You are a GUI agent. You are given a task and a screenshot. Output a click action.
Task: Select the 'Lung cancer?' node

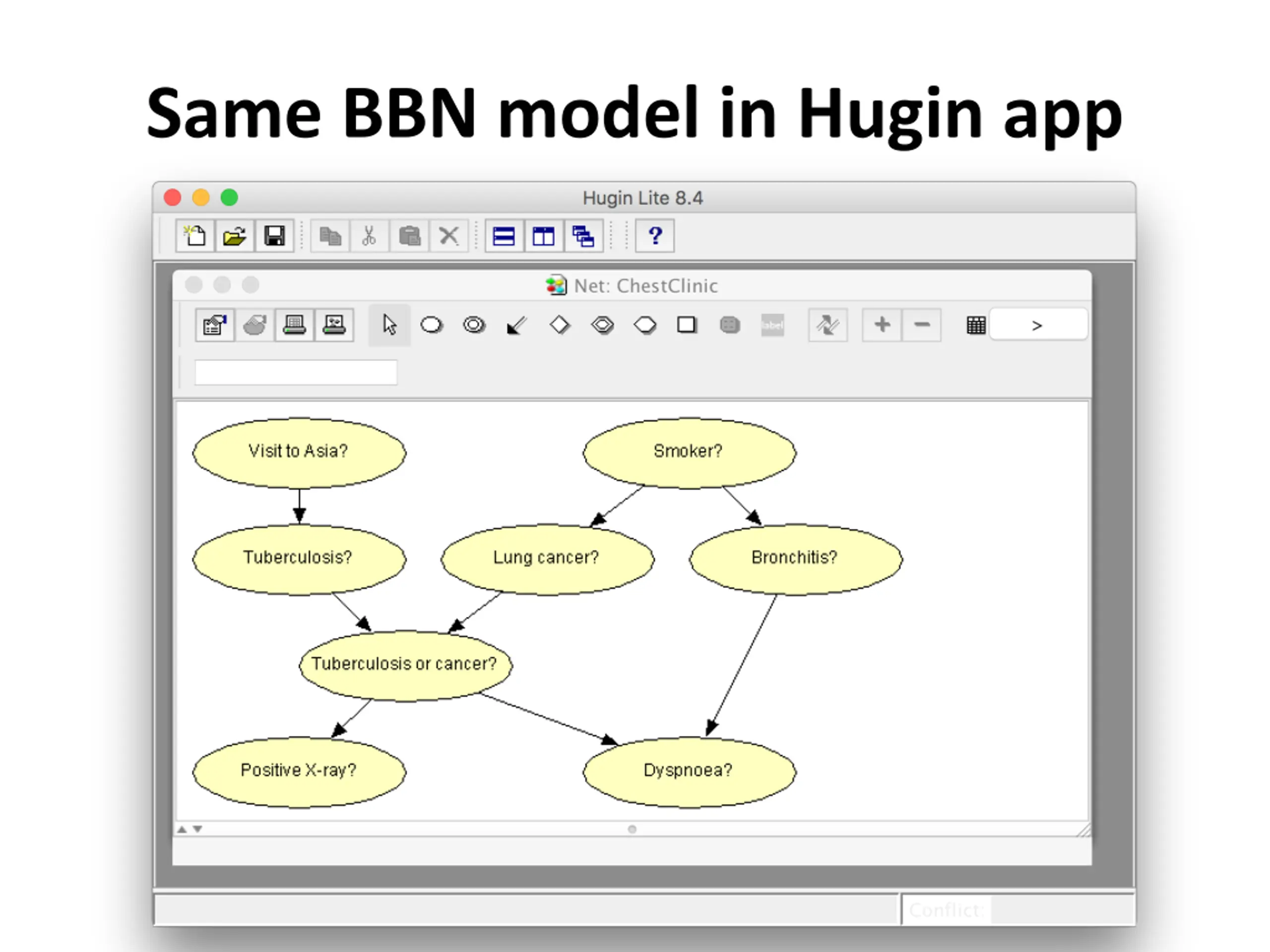coord(547,559)
